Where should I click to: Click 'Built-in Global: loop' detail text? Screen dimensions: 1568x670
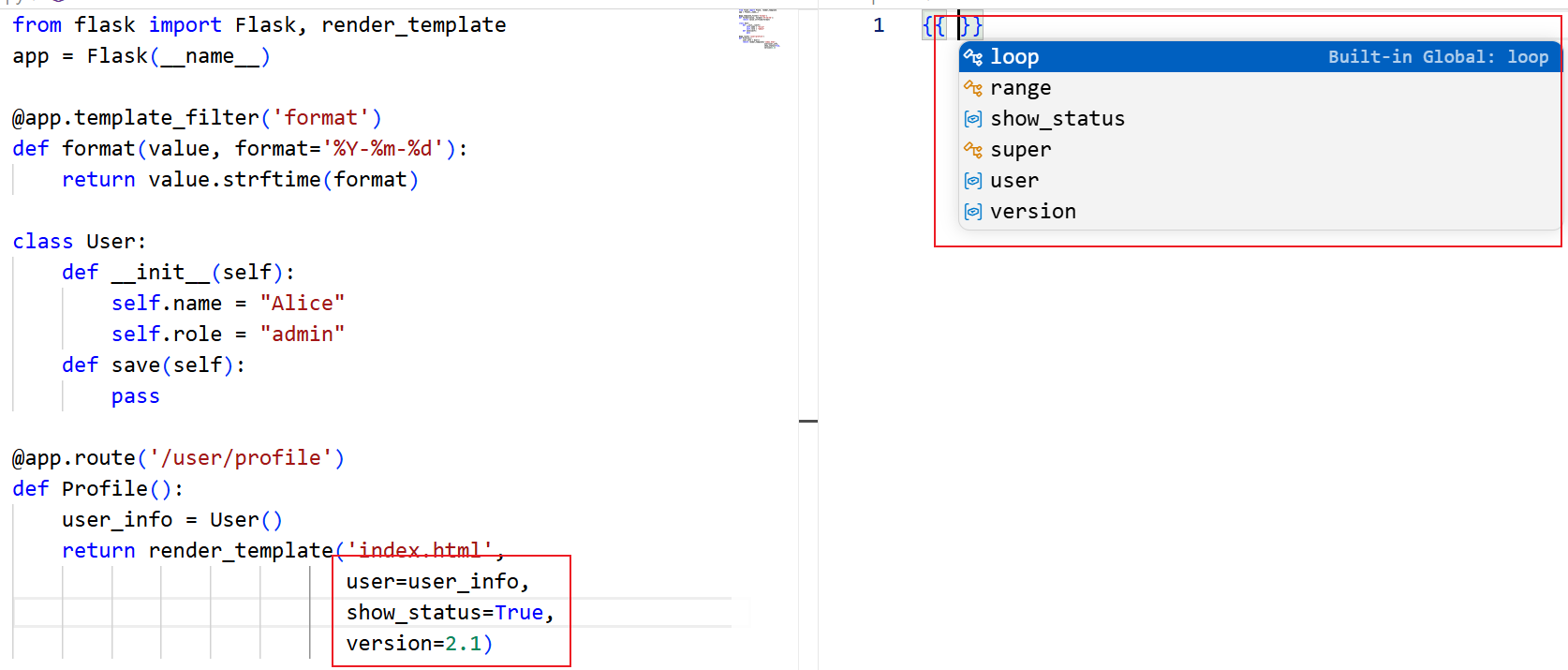pyautogui.click(x=1438, y=56)
